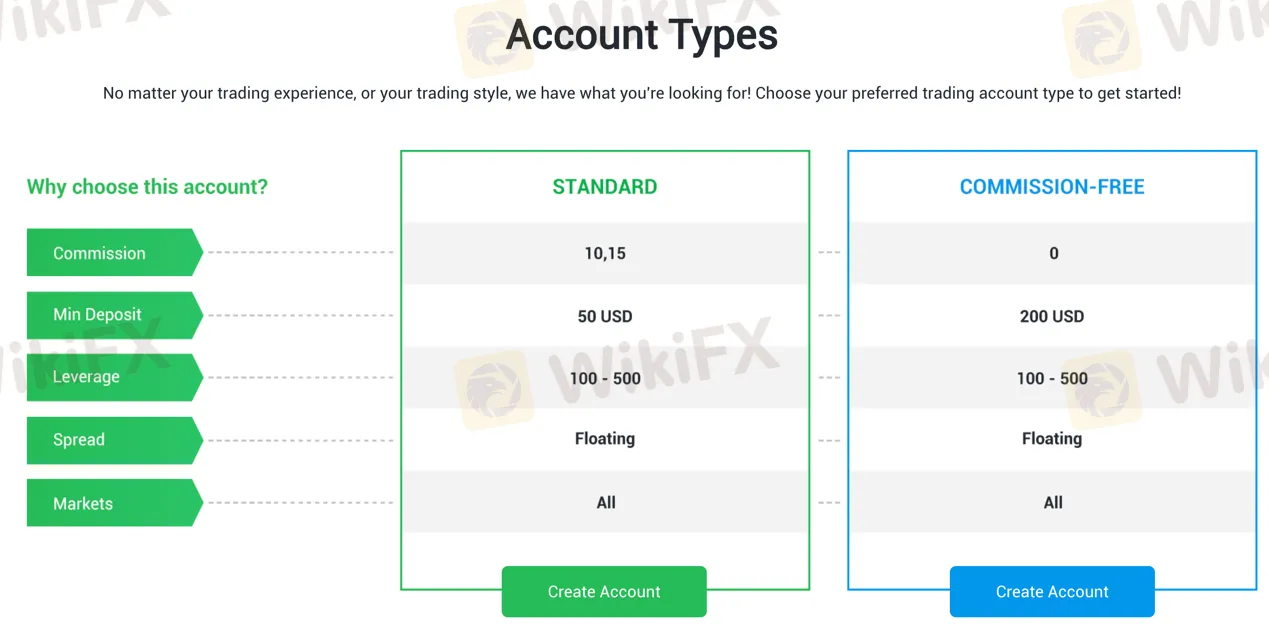Select the 50 USD minimum deposit value
Screen dimensions: 1269x637
point(605,316)
